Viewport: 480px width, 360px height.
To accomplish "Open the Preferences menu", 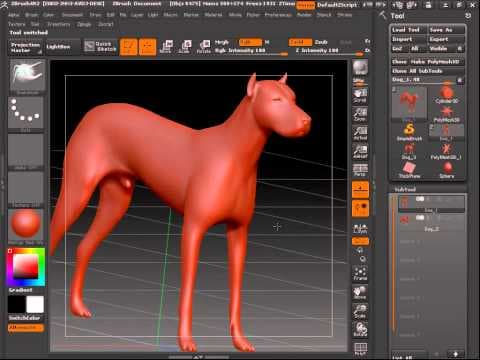I will (278, 15).
